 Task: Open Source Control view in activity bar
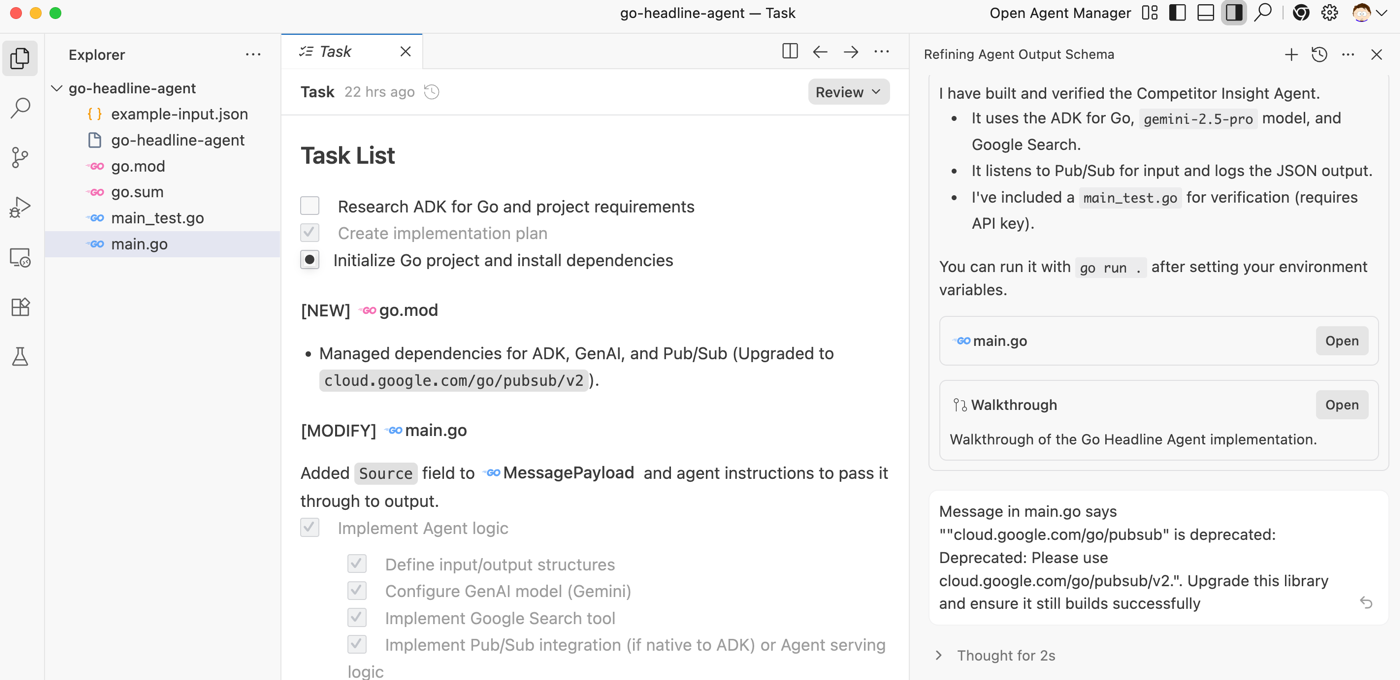tap(20, 158)
